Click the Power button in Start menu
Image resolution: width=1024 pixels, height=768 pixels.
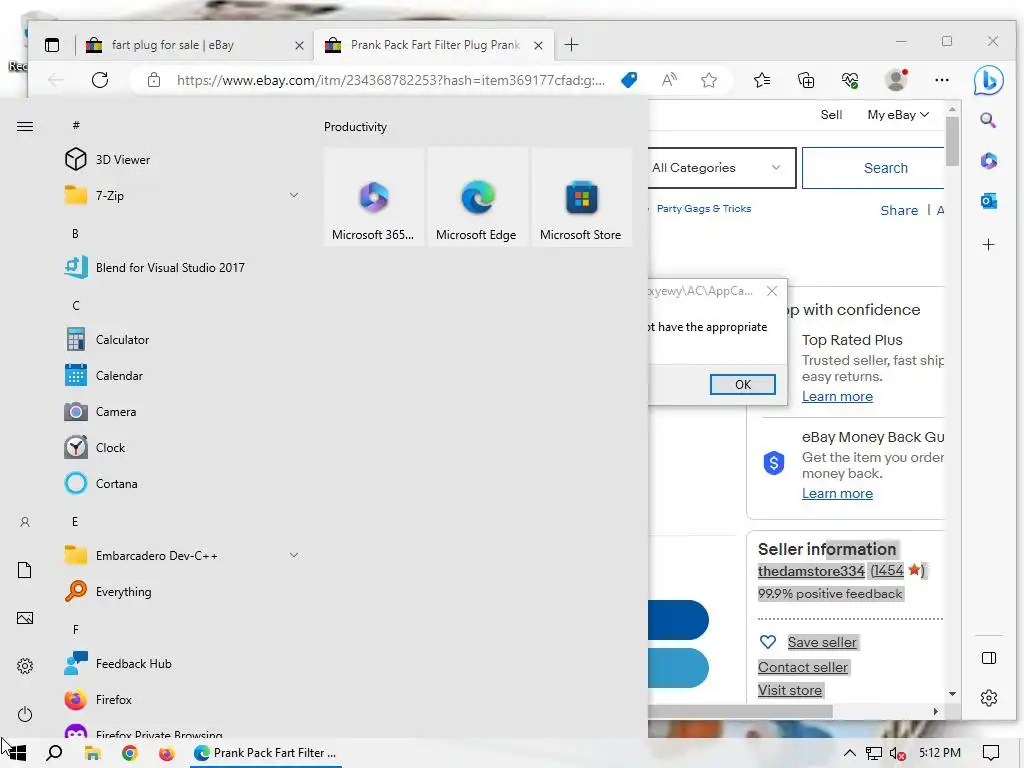coord(25,714)
